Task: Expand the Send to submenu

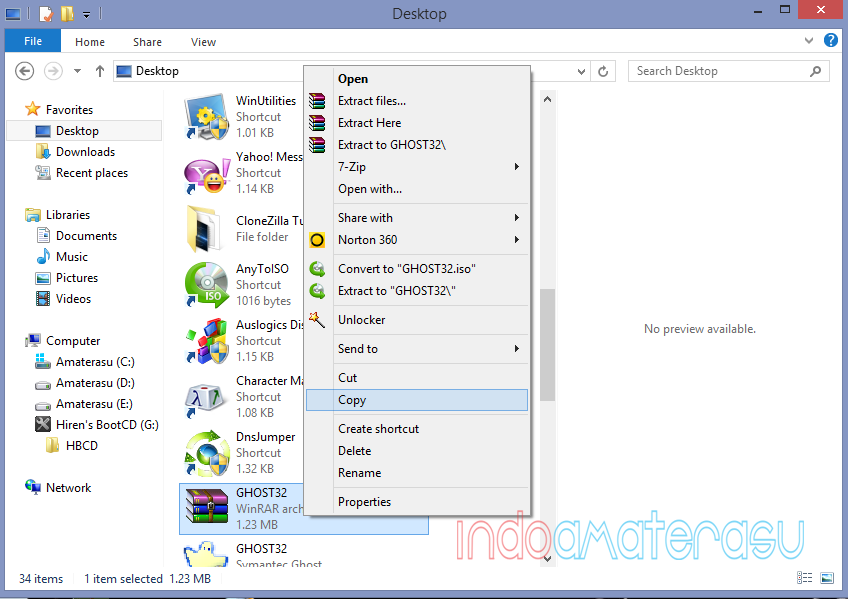Action: pos(517,349)
